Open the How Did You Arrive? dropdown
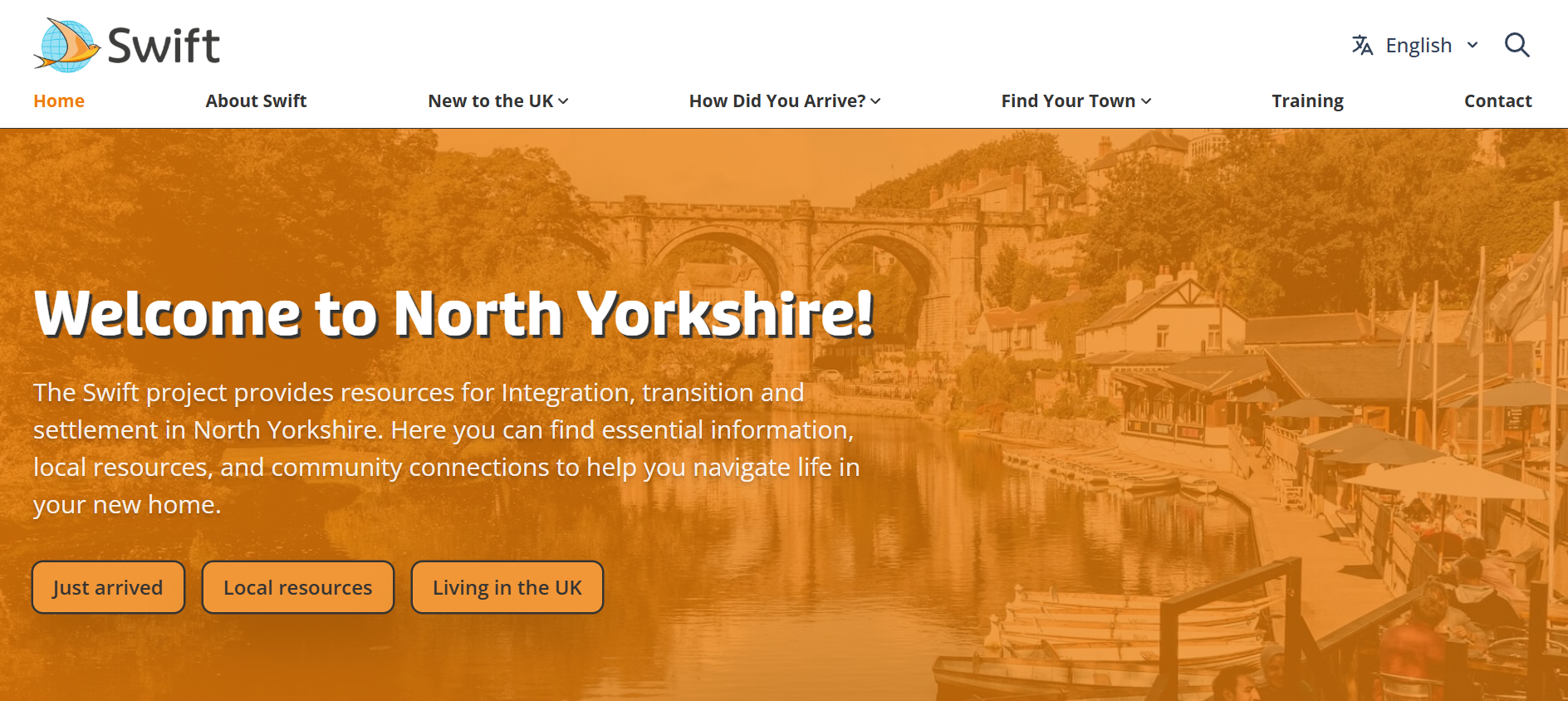Viewport: 1568px width, 701px height. 784,100
